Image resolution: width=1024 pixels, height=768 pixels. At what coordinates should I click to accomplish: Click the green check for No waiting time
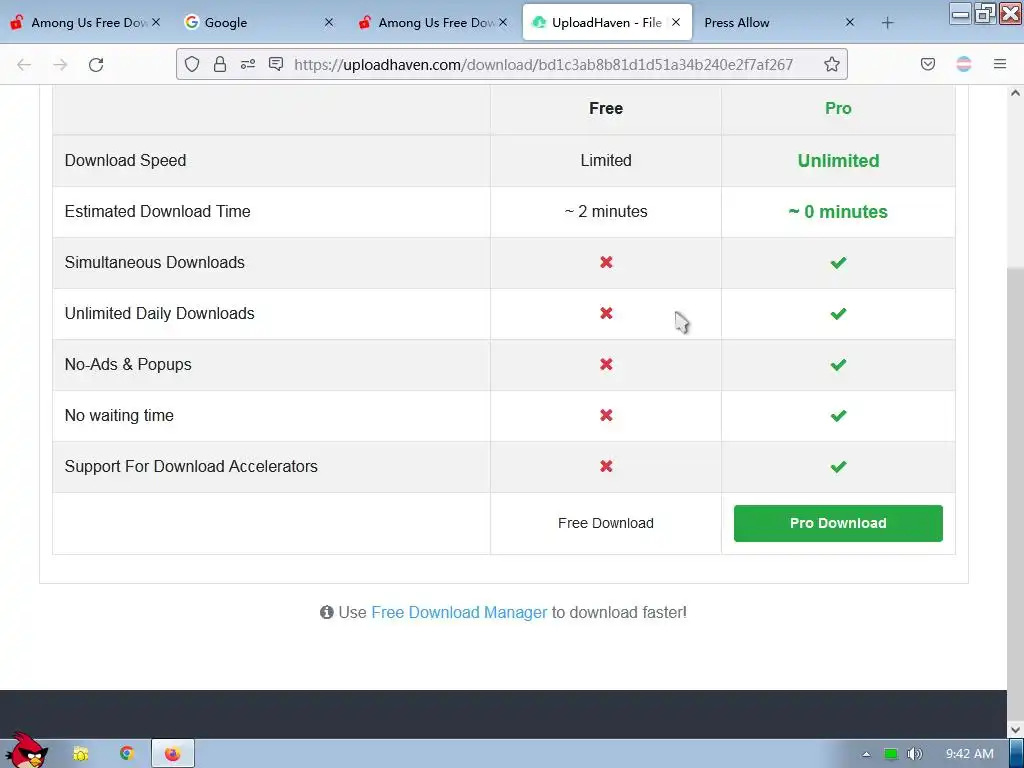[x=838, y=415]
